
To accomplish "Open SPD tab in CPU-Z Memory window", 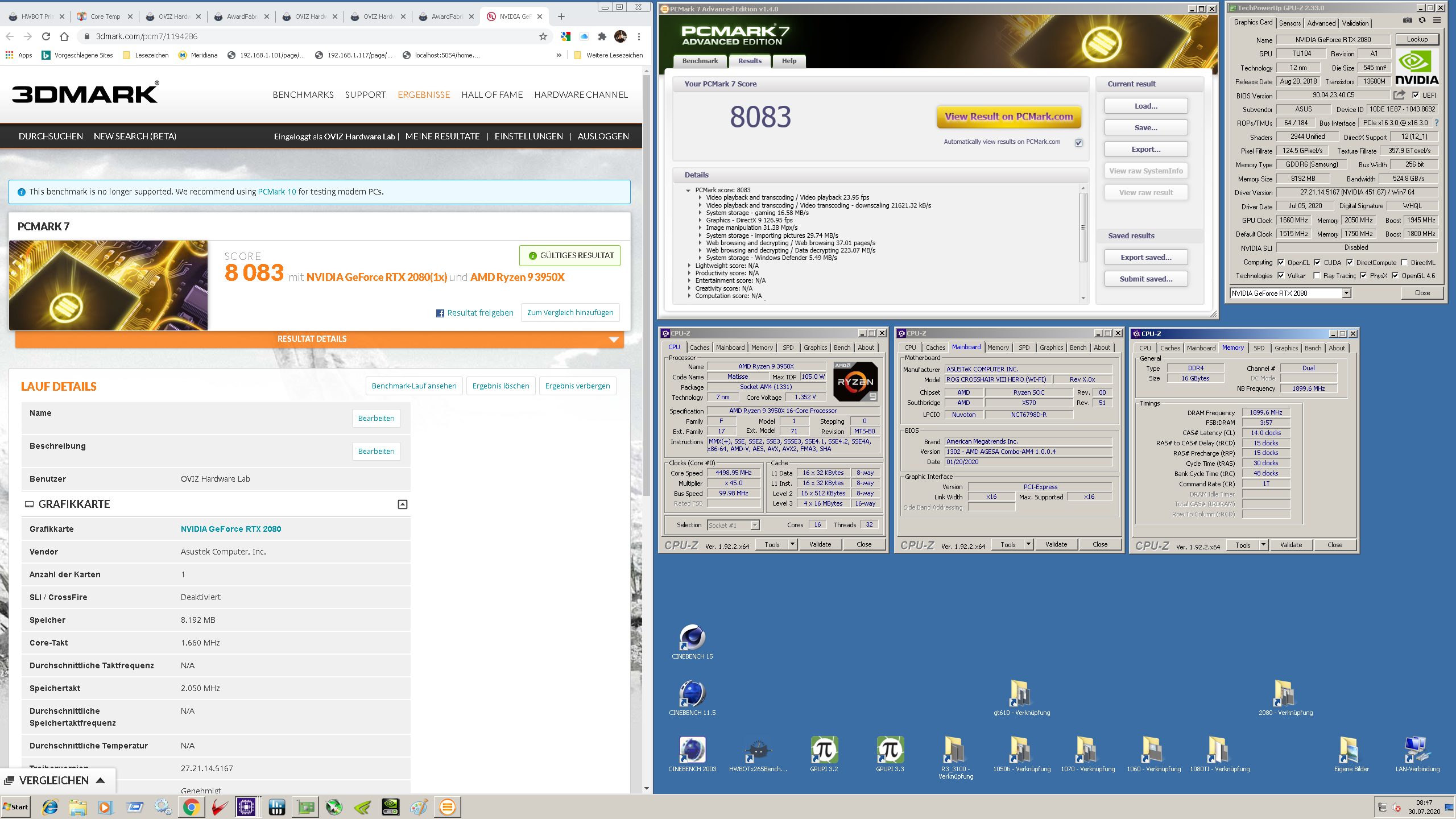I will (1259, 348).
